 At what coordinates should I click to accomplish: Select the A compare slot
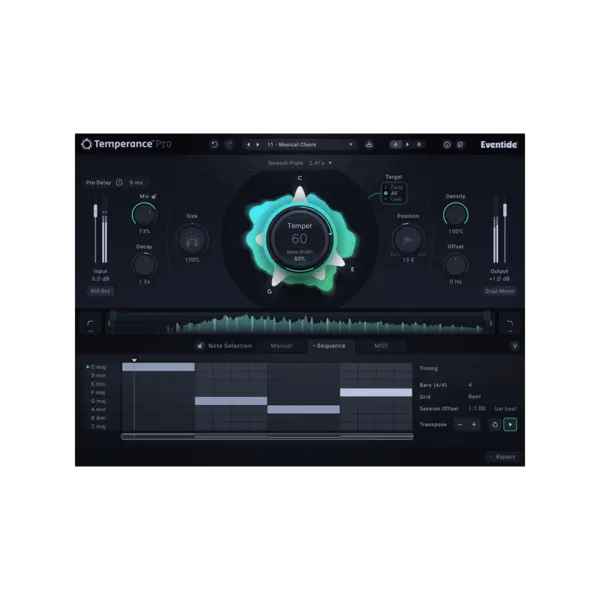[x=396, y=145]
